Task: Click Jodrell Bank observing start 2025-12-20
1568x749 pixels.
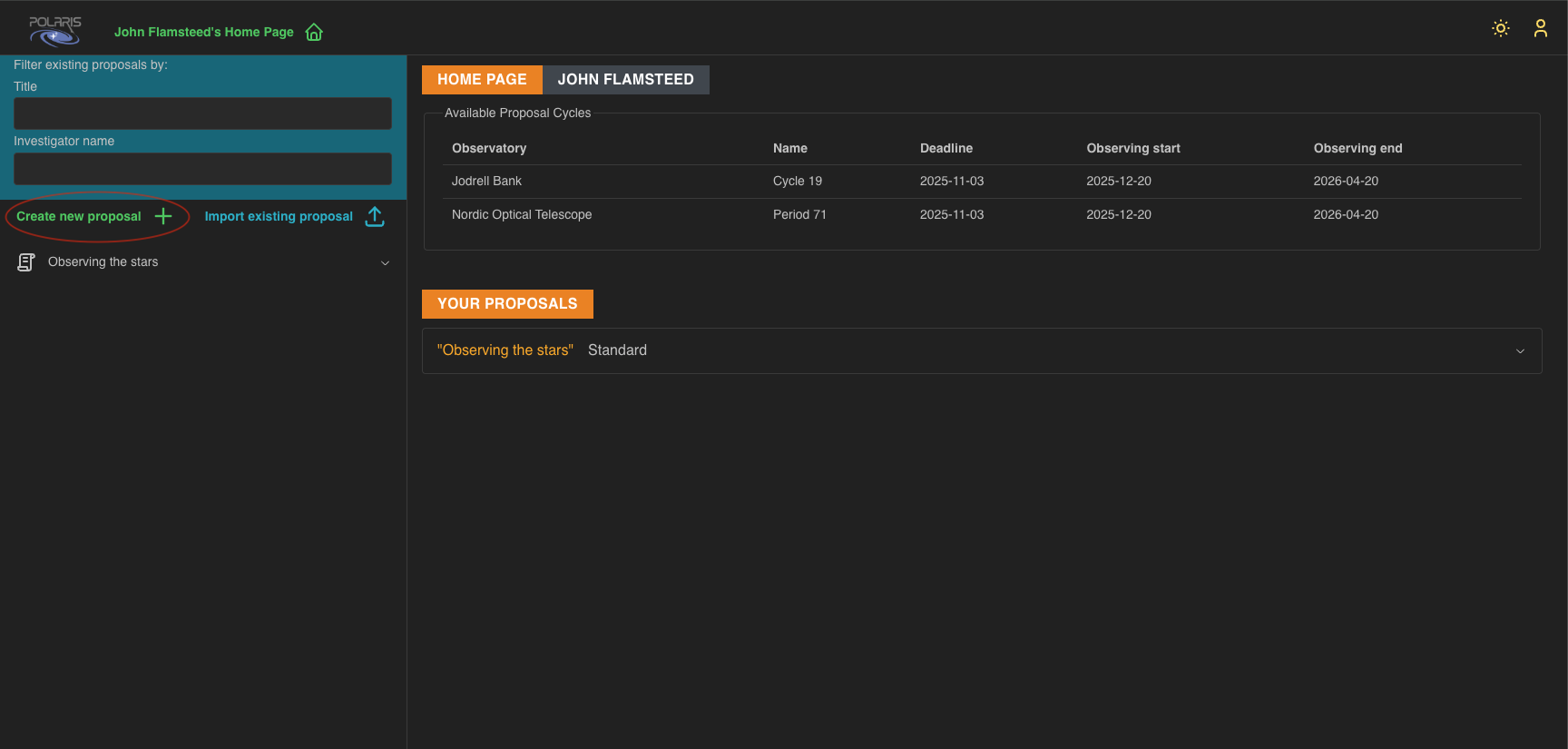Action: click(x=1119, y=181)
